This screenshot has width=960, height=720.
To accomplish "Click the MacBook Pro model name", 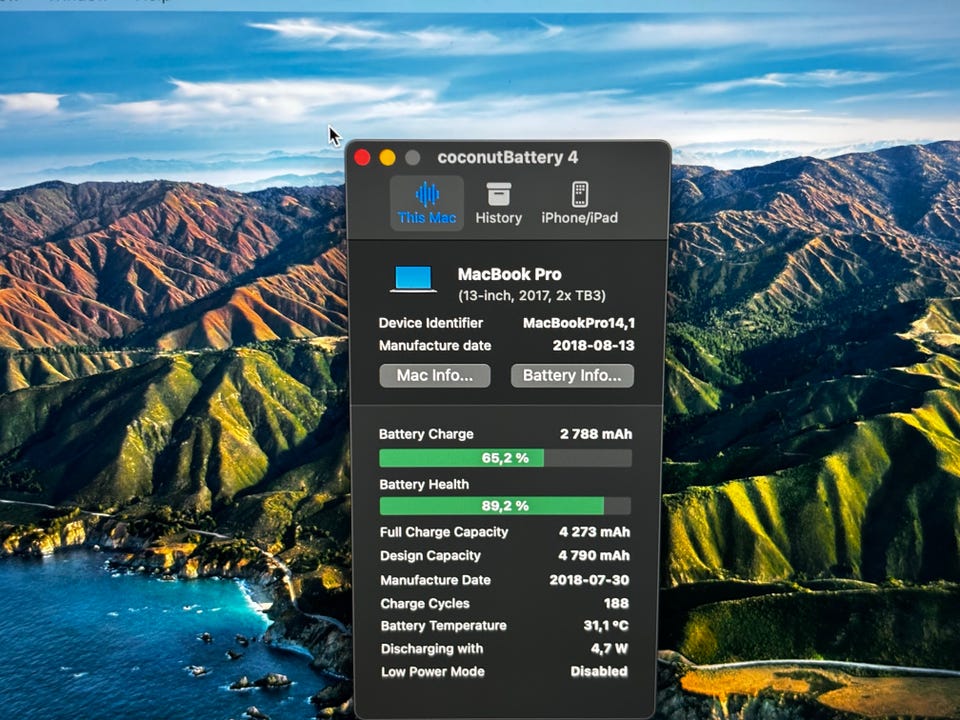I will tap(509, 274).
